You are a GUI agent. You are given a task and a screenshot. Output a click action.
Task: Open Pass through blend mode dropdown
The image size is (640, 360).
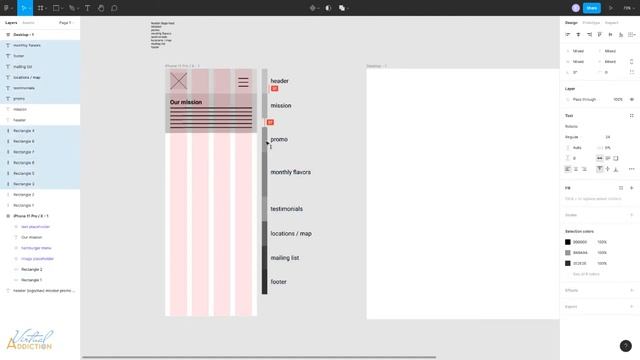click(x=584, y=99)
